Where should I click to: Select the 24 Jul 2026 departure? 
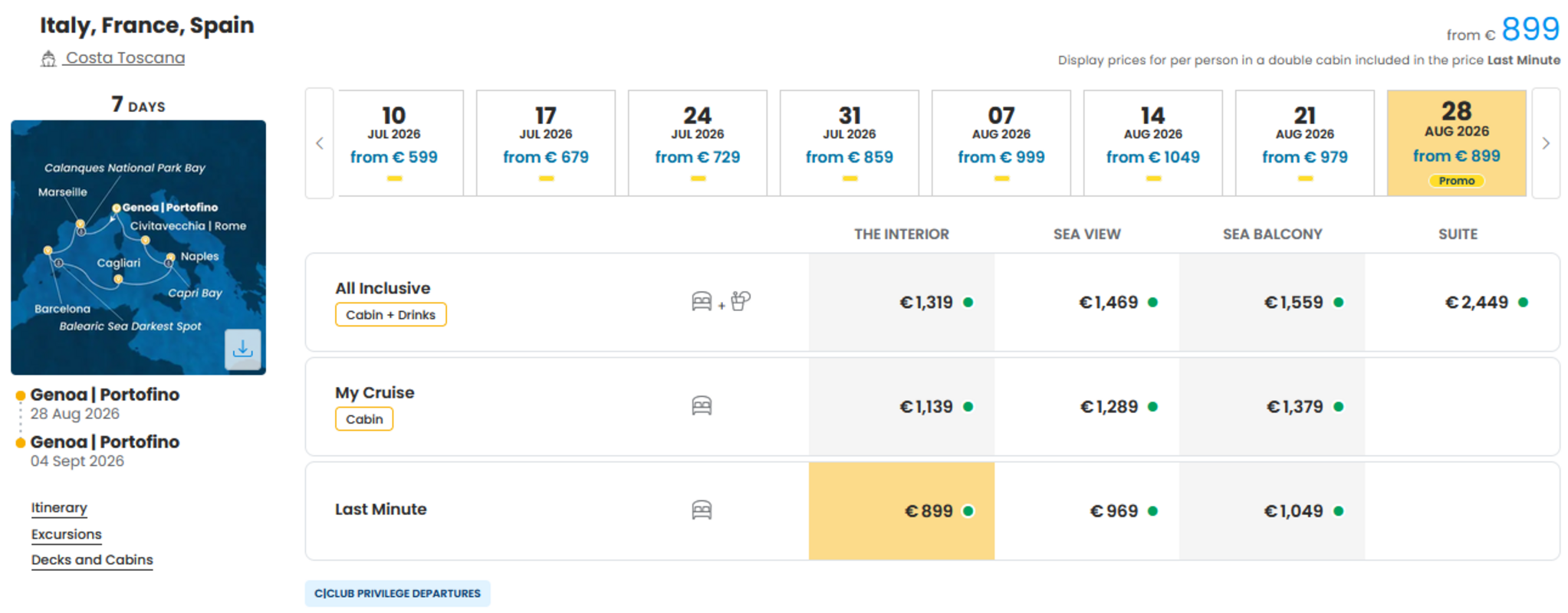point(698,143)
